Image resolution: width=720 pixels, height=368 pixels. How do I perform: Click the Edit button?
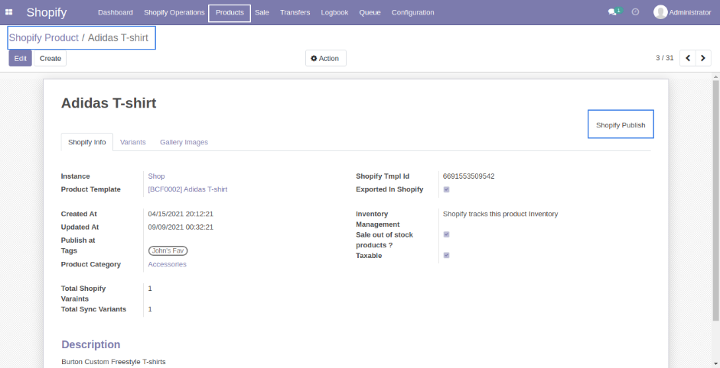click(x=20, y=58)
